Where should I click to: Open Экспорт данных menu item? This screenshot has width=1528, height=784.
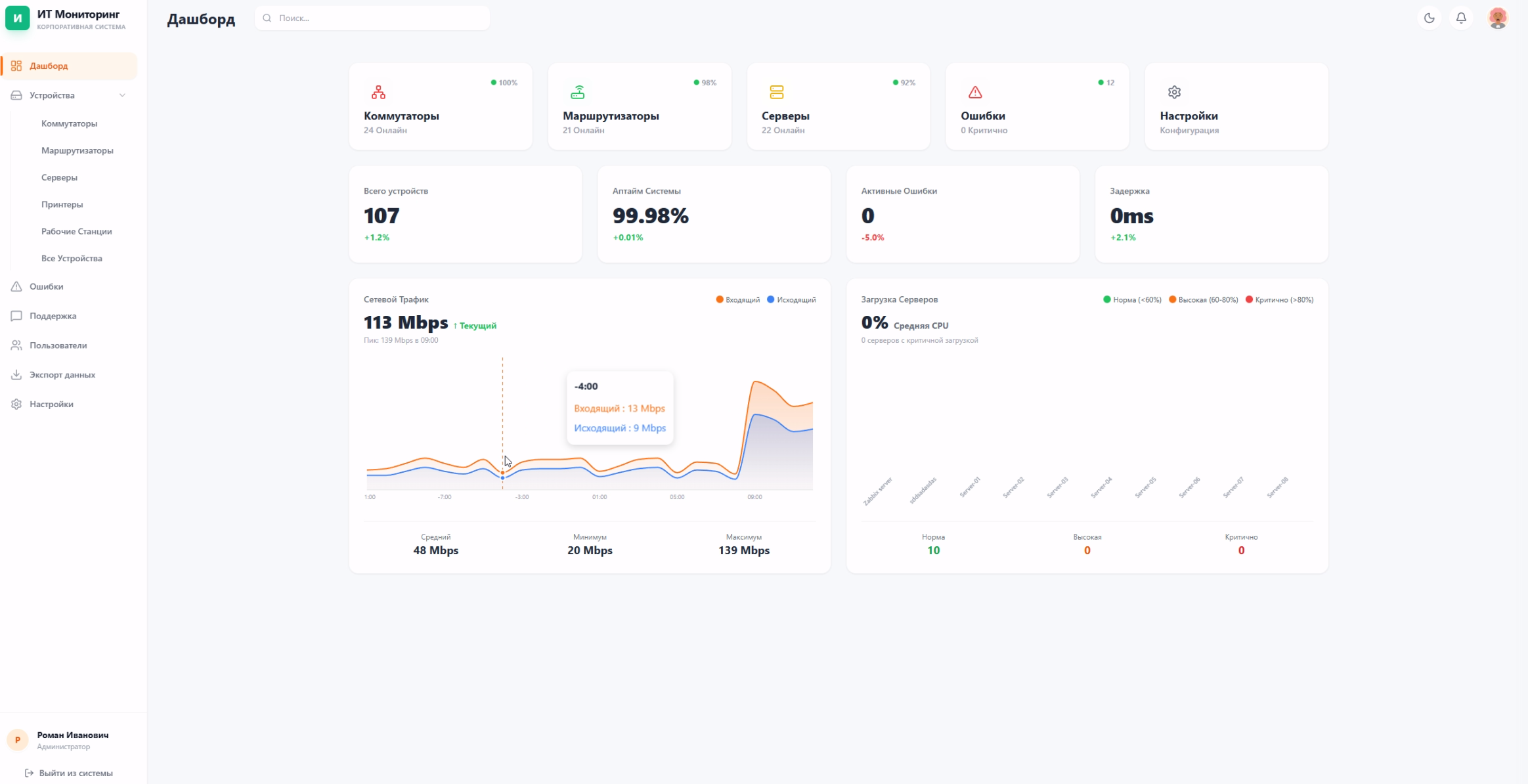pos(62,375)
